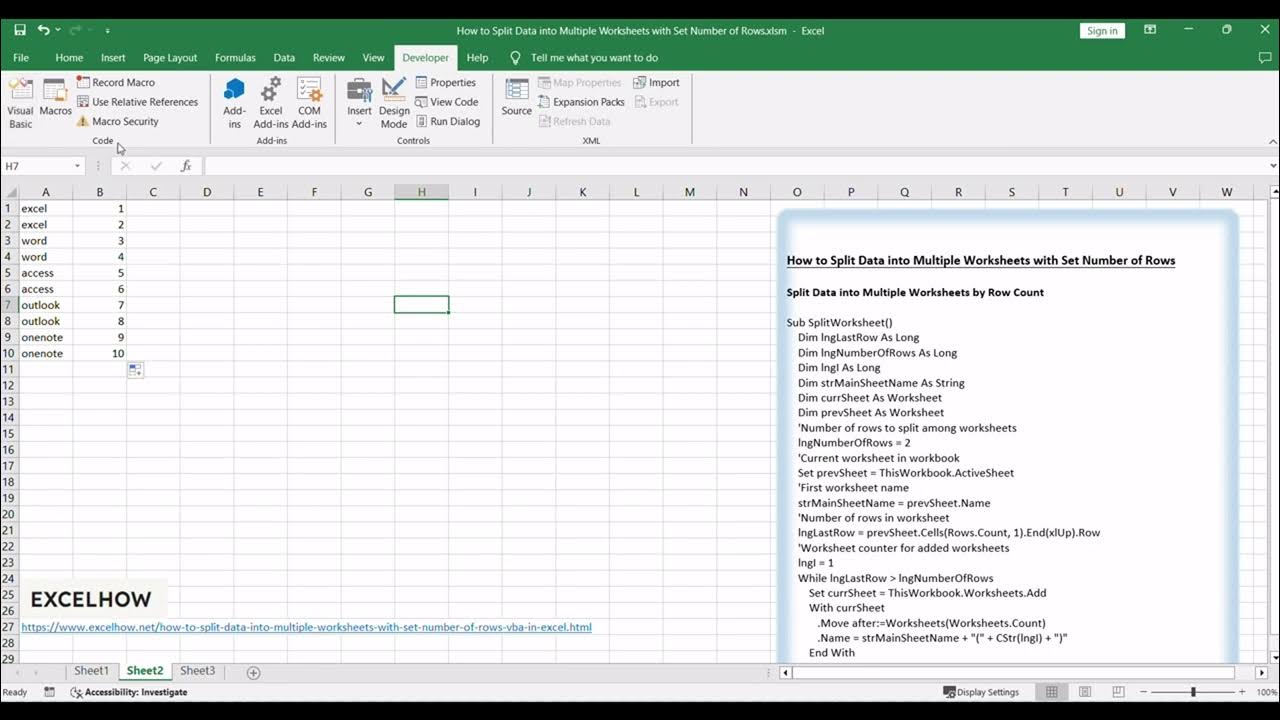Open COM Add-ins dialog
The width and height of the screenshot is (1280, 720).
tap(309, 103)
